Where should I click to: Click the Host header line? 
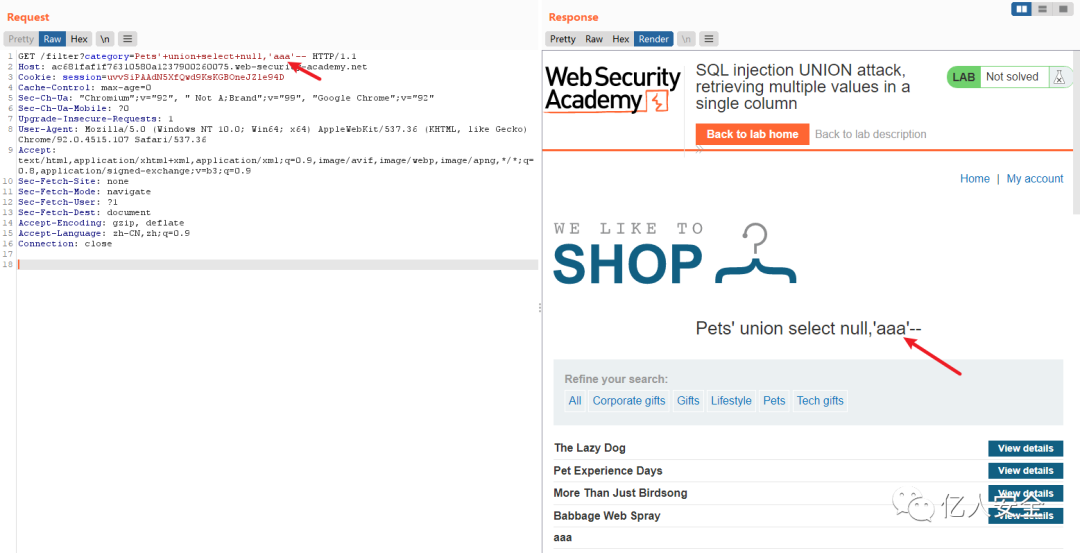(x=193, y=67)
